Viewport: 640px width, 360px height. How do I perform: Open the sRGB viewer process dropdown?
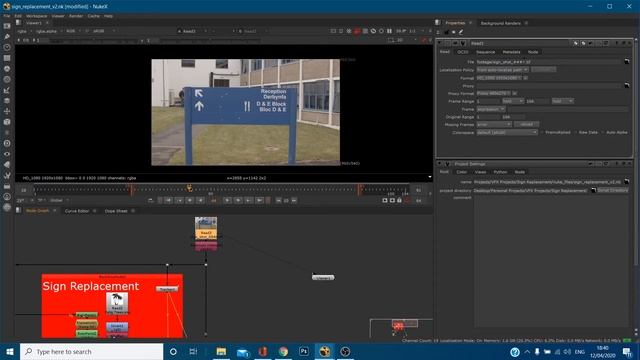[104, 31]
